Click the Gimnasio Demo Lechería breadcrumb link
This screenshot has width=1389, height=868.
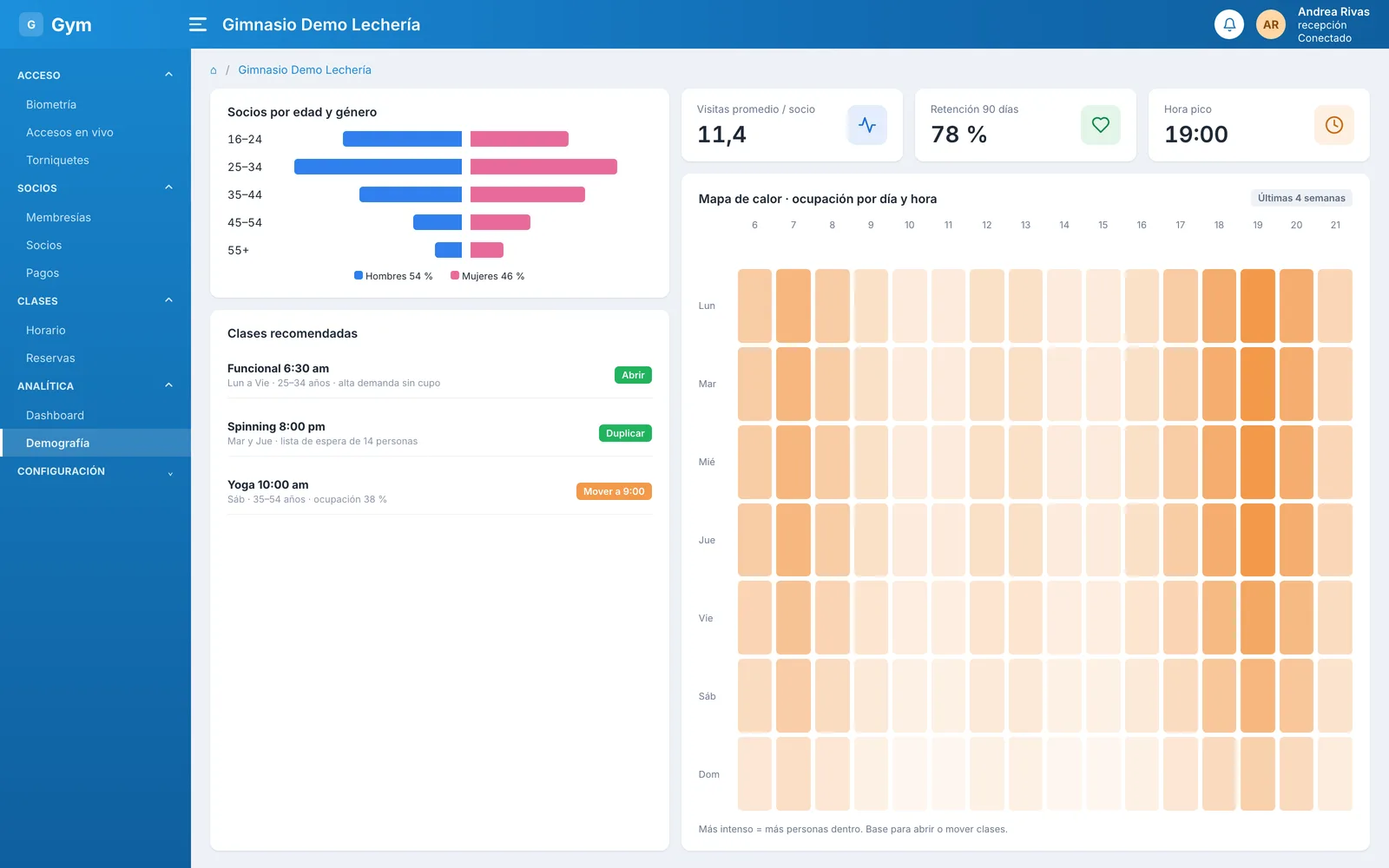tap(305, 70)
